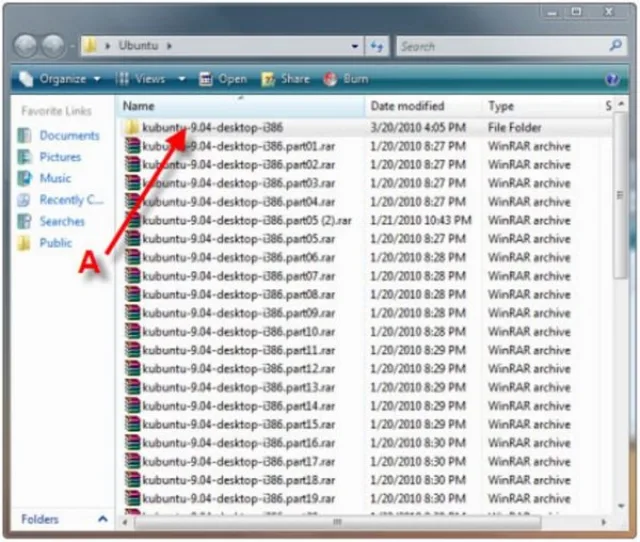Click the folder icon in the address bar
This screenshot has height=542, width=640.
click(x=90, y=46)
